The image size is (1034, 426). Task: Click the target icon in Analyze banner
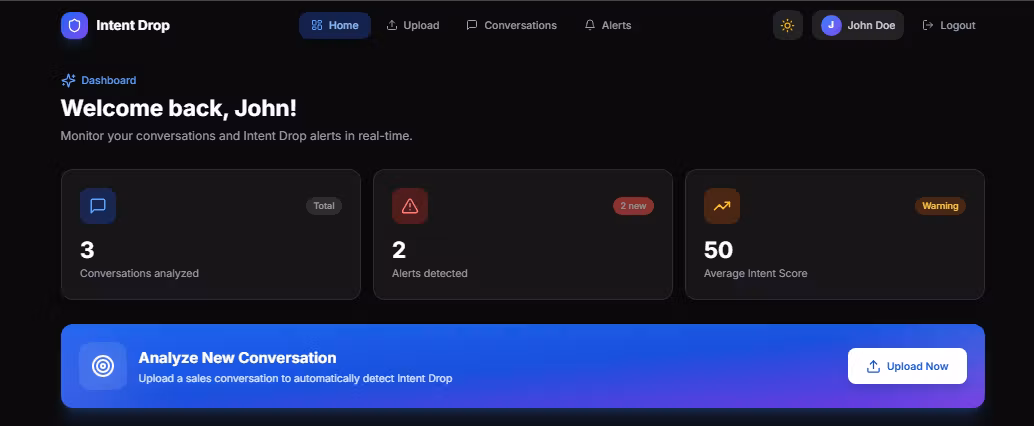pyautogui.click(x=103, y=366)
